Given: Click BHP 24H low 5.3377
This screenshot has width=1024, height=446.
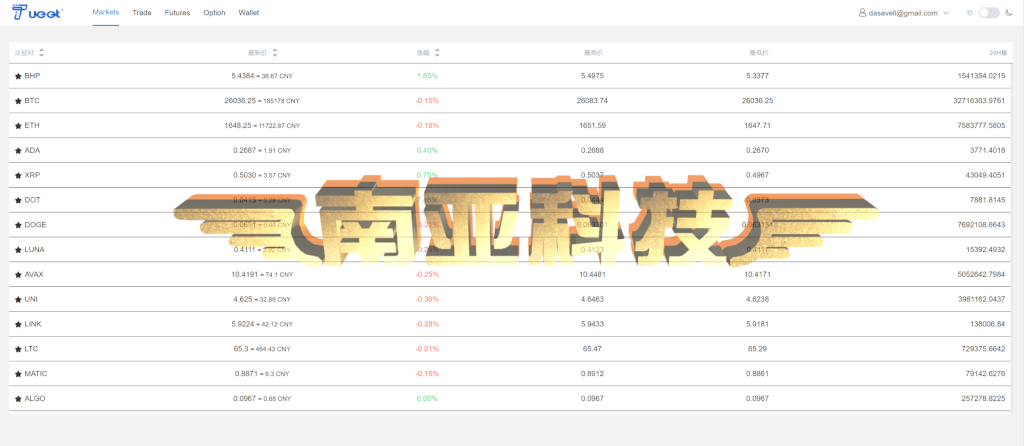Looking at the screenshot, I should (x=758, y=76).
